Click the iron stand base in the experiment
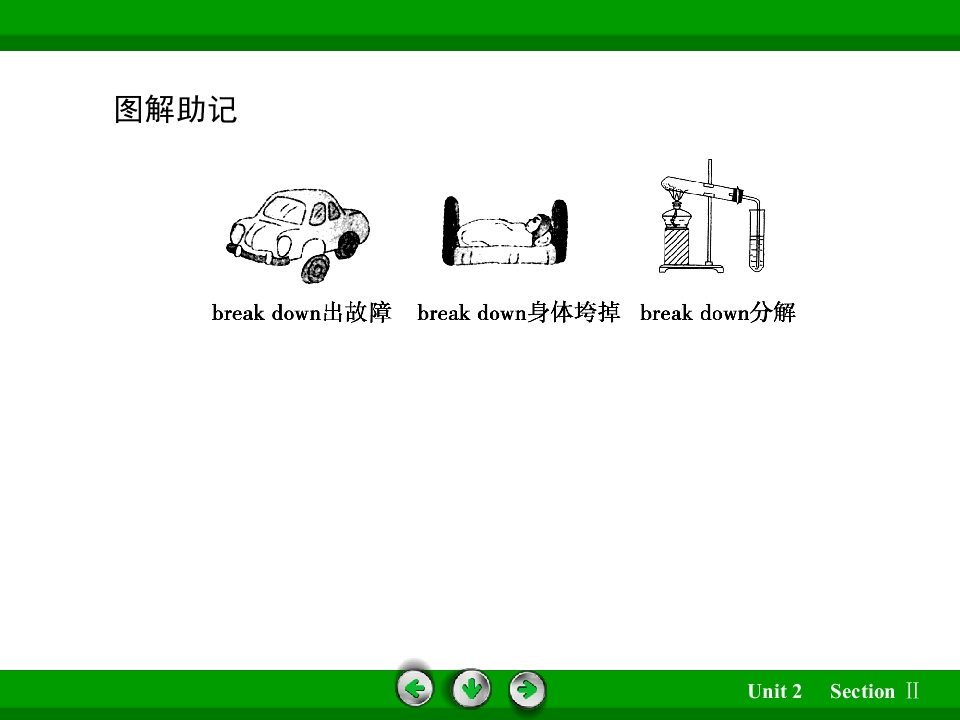The width and height of the screenshot is (960, 720). [692, 268]
